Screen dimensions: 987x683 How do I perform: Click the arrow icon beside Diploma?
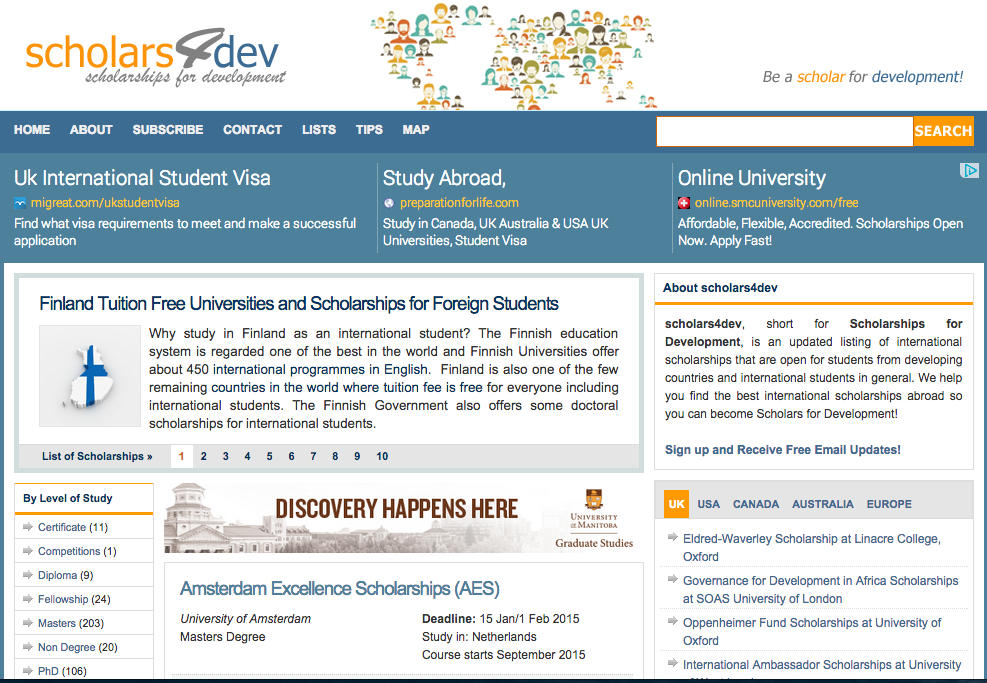point(28,575)
